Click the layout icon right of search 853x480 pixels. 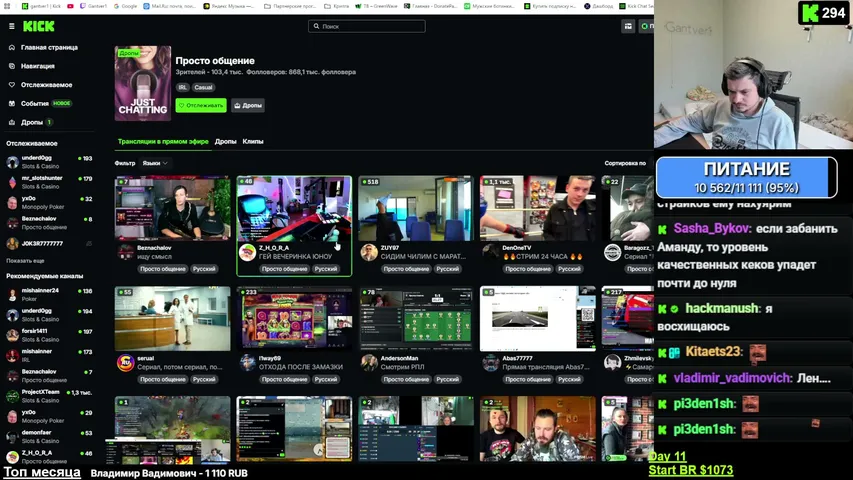pos(628,26)
